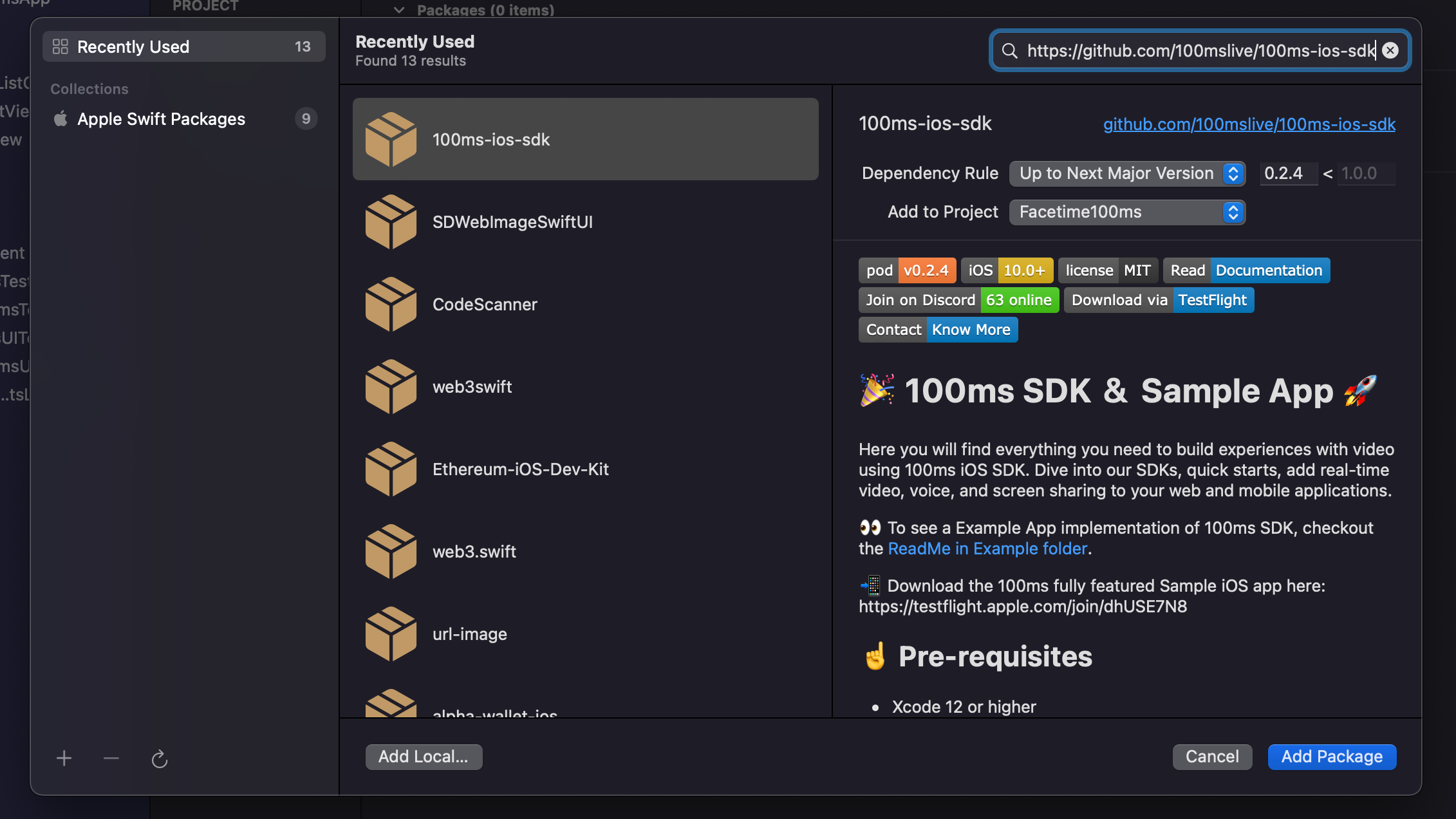Select Apple Swift Packages collection
Viewport: 1456px width, 819px height.
point(184,118)
